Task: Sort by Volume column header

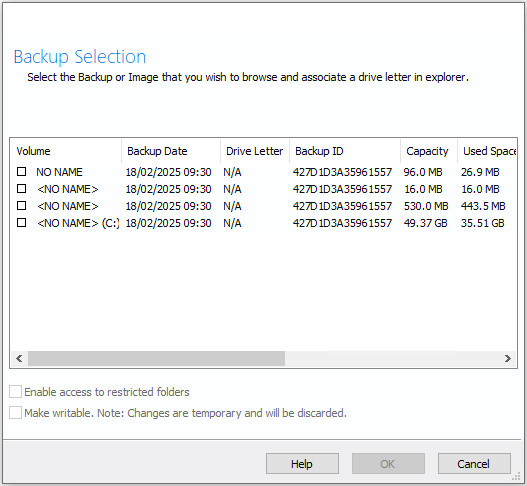Action: coord(66,151)
